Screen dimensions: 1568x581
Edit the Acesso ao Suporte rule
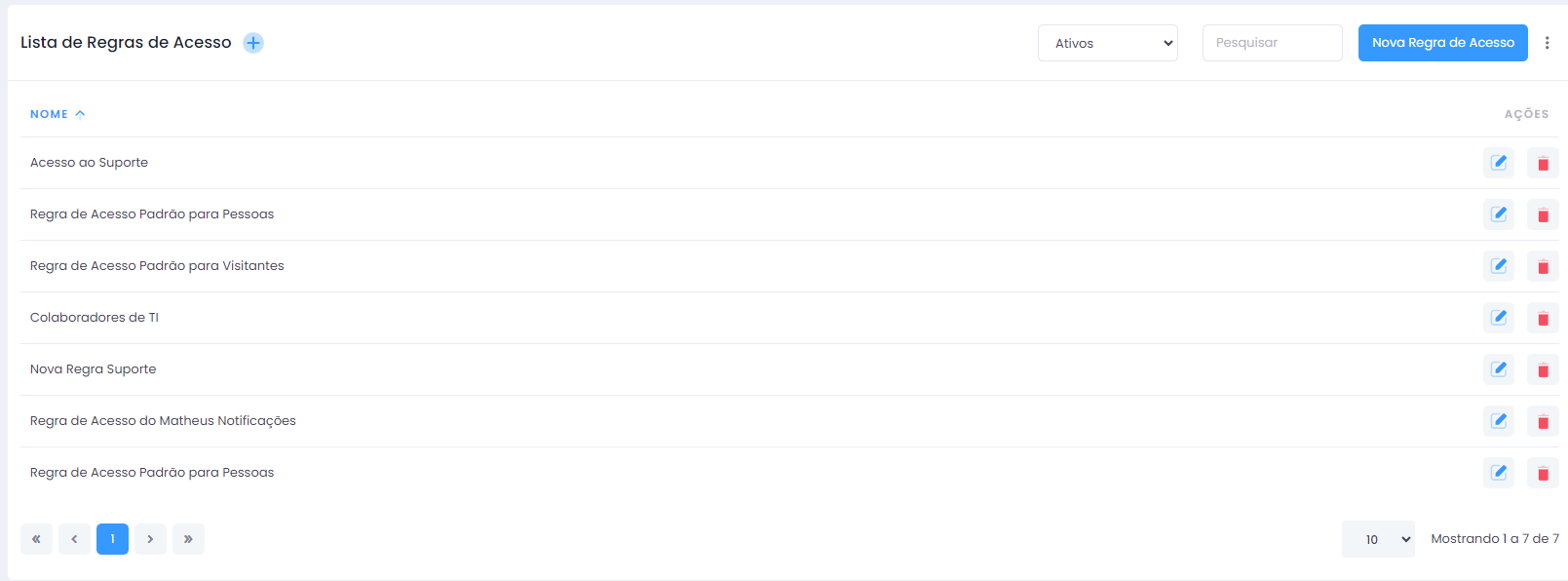[x=1499, y=163]
